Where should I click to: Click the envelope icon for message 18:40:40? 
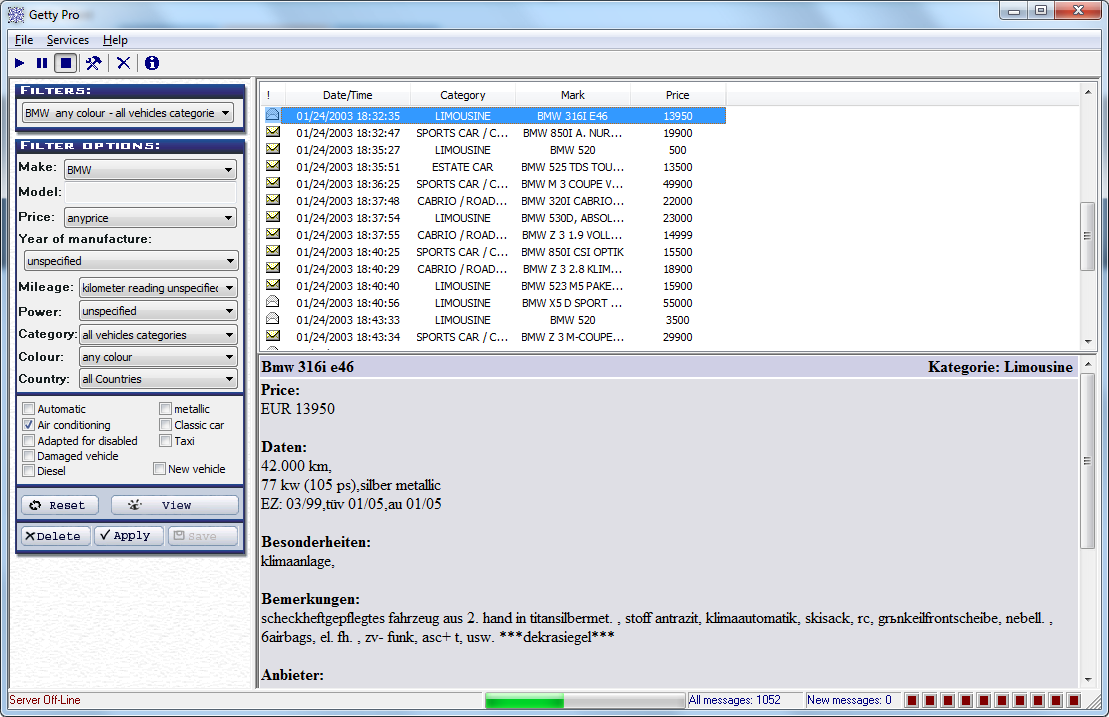[x=272, y=285]
